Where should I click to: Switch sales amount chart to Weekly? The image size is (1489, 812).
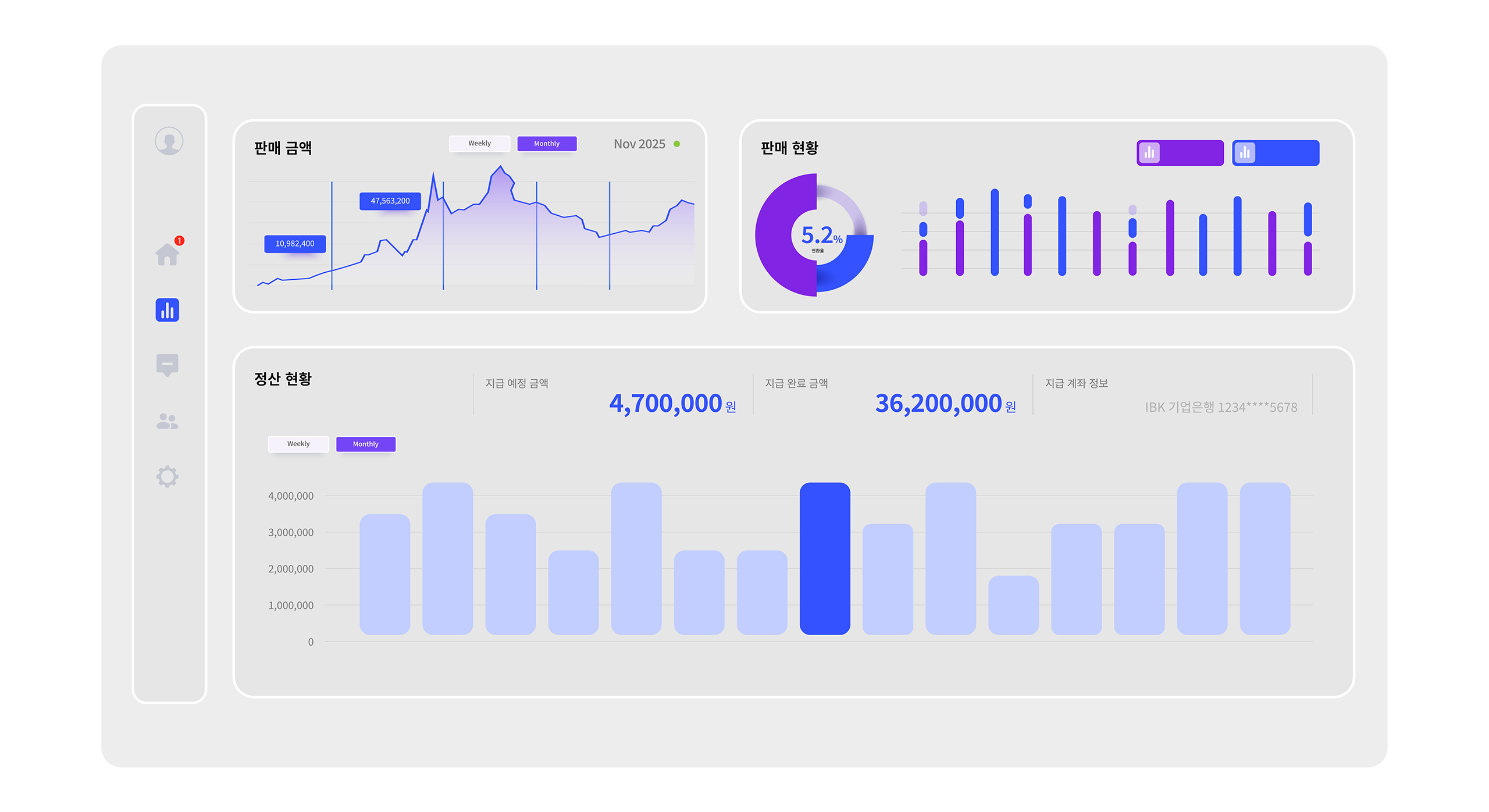click(479, 143)
